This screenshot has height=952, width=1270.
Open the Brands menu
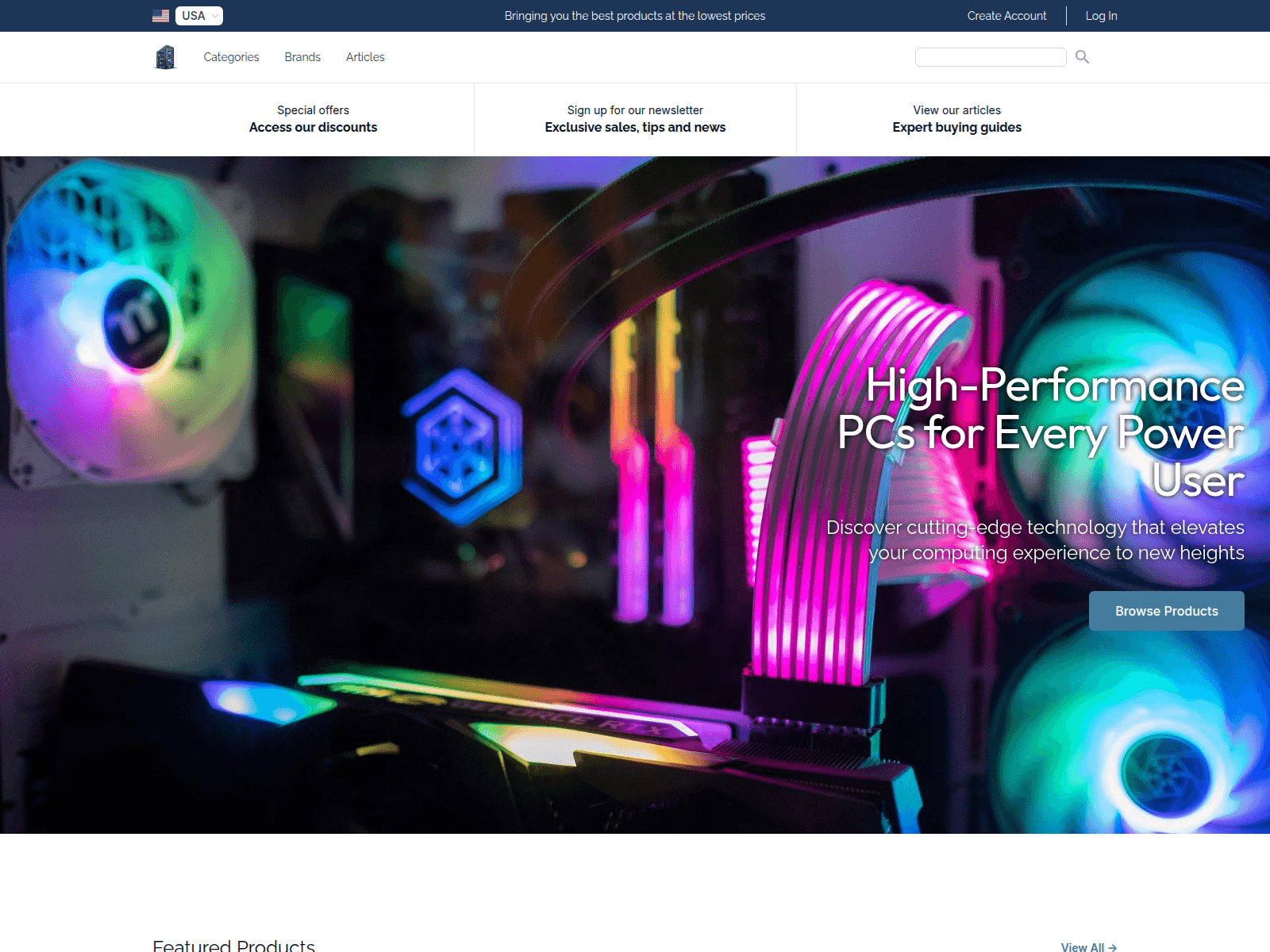[x=302, y=56]
